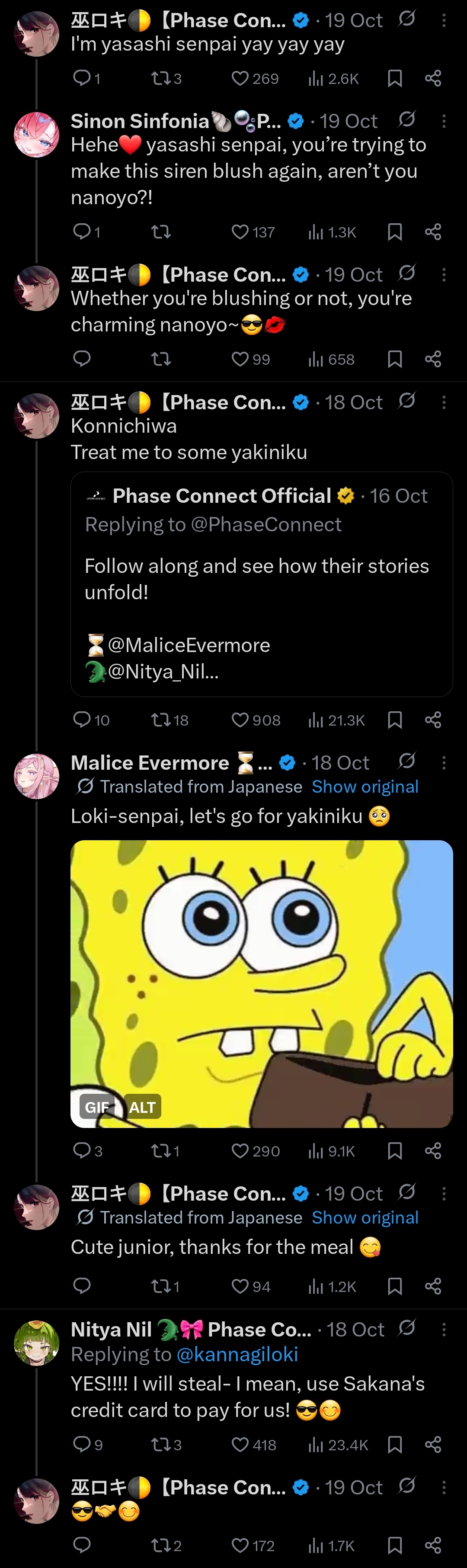Reply to Nitya Nil's credit card tweet
The image size is (467, 1568).
[87, 1444]
